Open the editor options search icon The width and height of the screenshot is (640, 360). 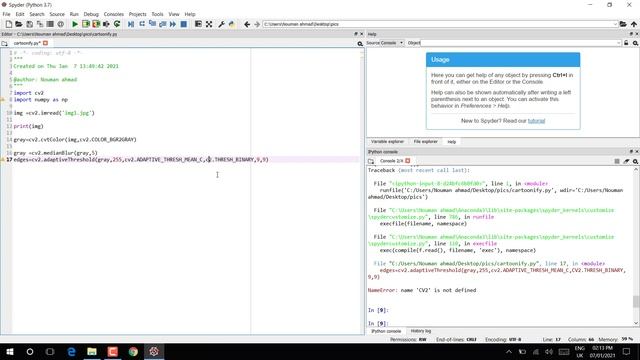click(x=360, y=43)
